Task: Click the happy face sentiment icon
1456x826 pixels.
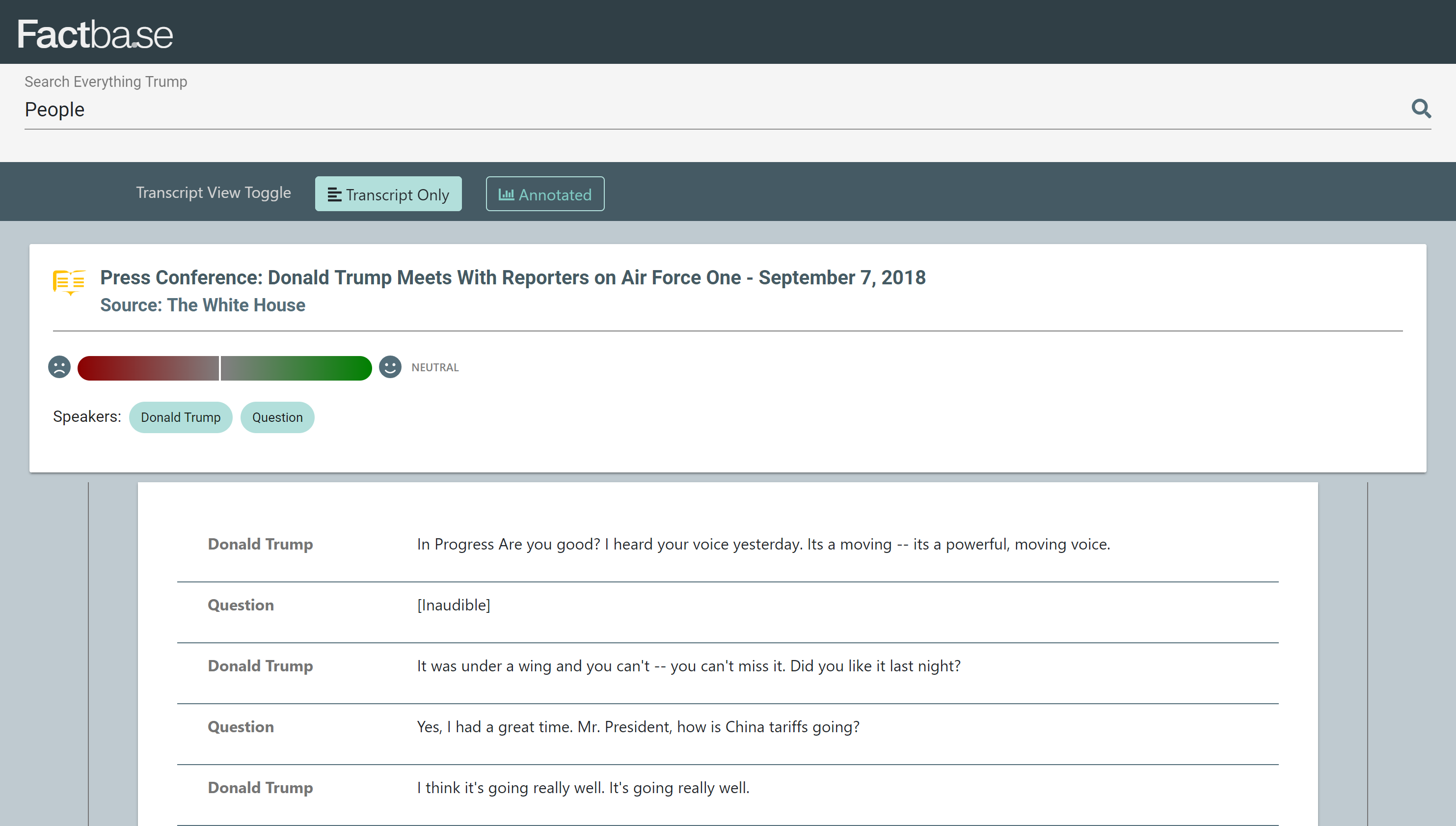Action: coord(390,367)
